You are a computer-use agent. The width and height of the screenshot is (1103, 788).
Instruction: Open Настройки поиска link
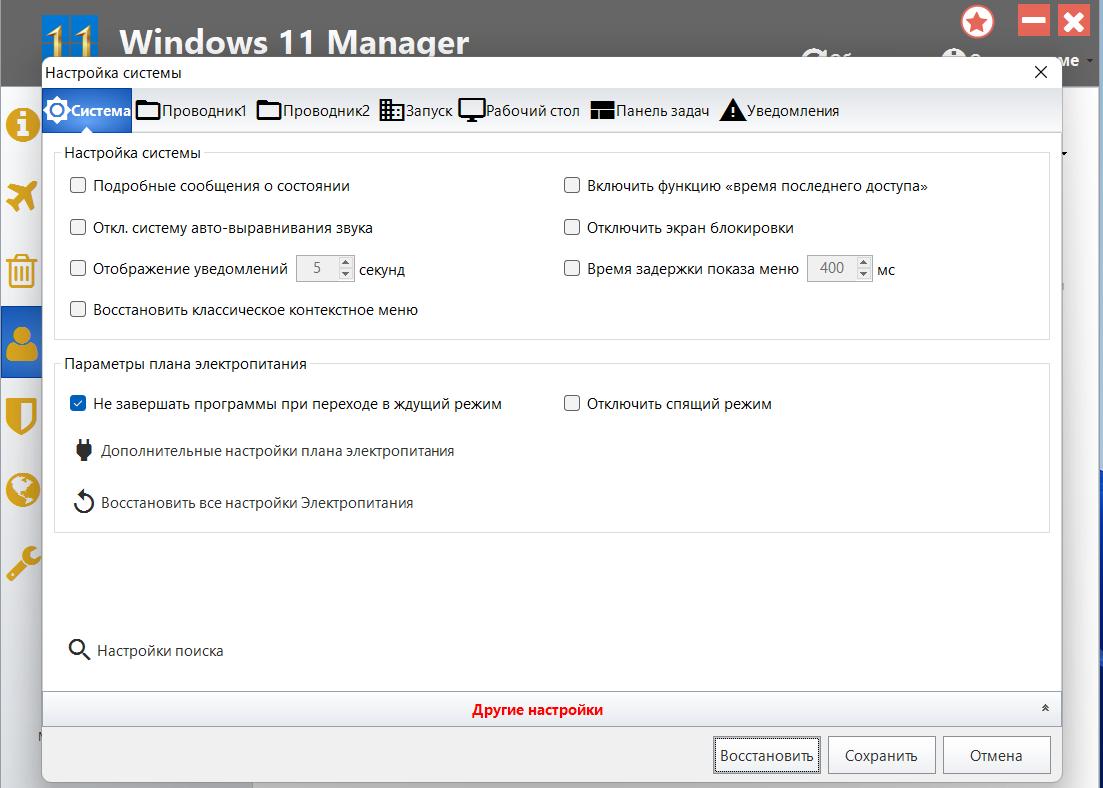click(x=160, y=651)
